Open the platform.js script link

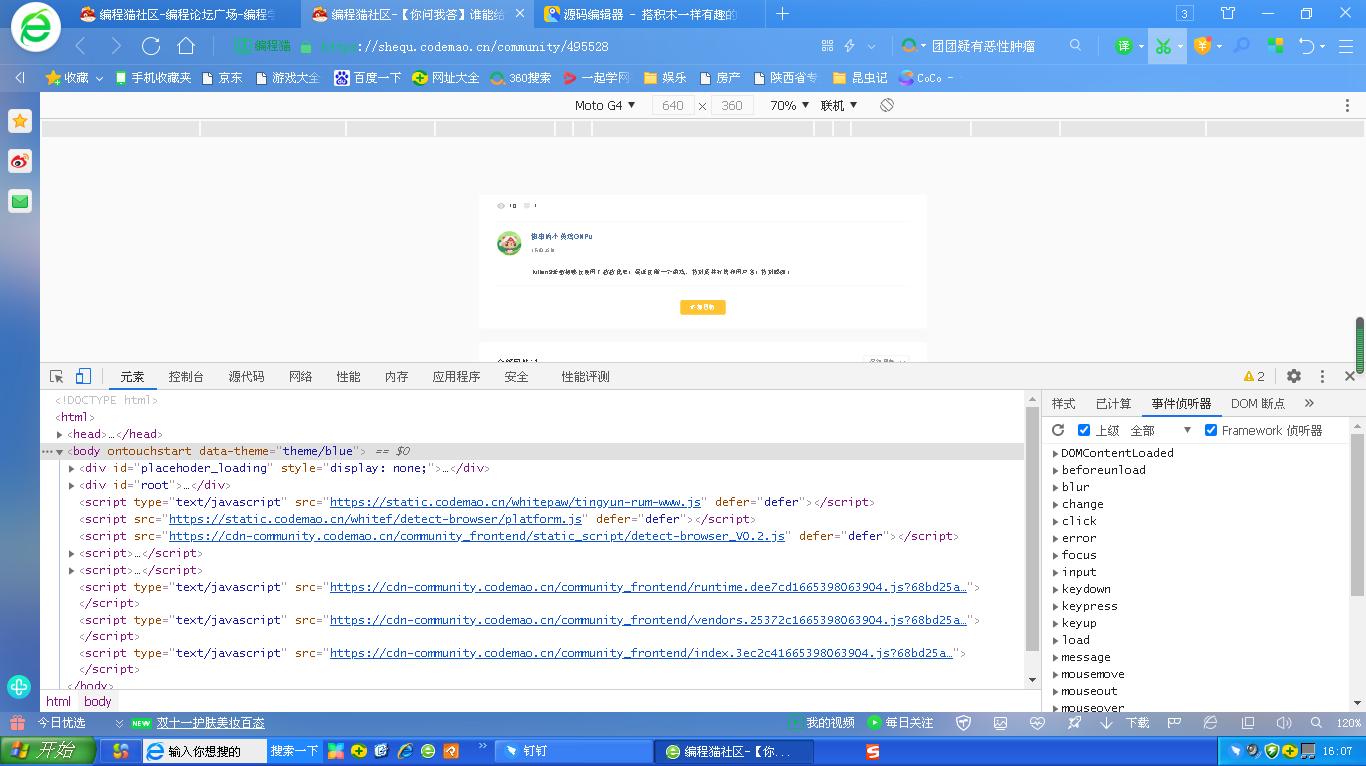375,519
